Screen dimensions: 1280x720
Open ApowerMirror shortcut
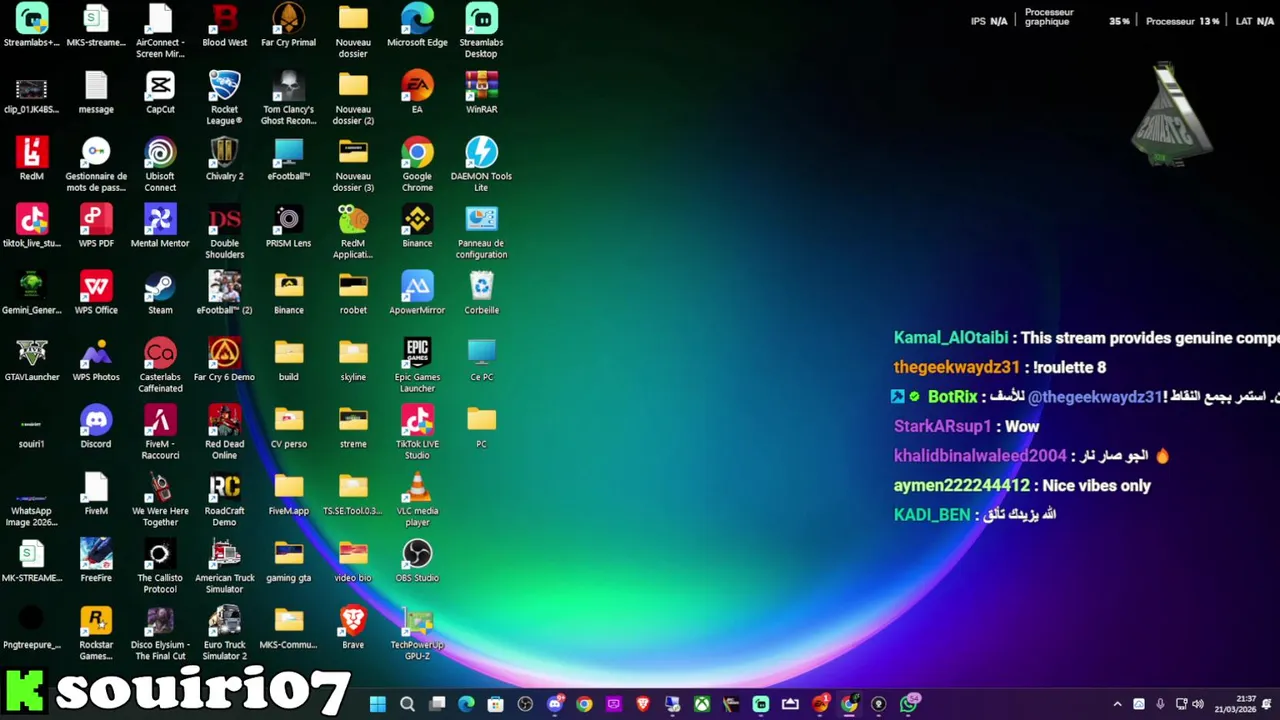417,293
